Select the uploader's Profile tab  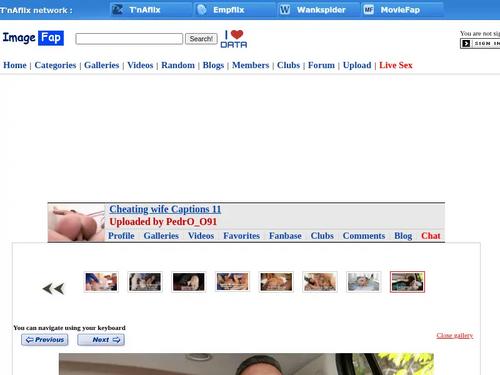coord(121,236)
